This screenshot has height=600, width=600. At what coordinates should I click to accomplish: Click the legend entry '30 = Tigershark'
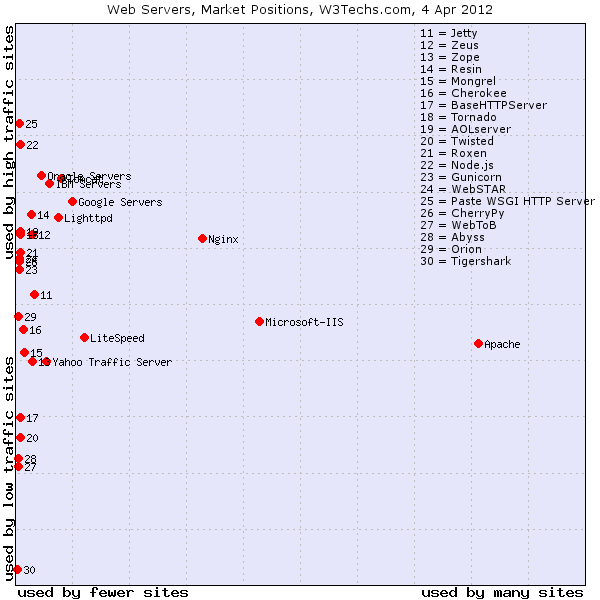coord(466,261)
